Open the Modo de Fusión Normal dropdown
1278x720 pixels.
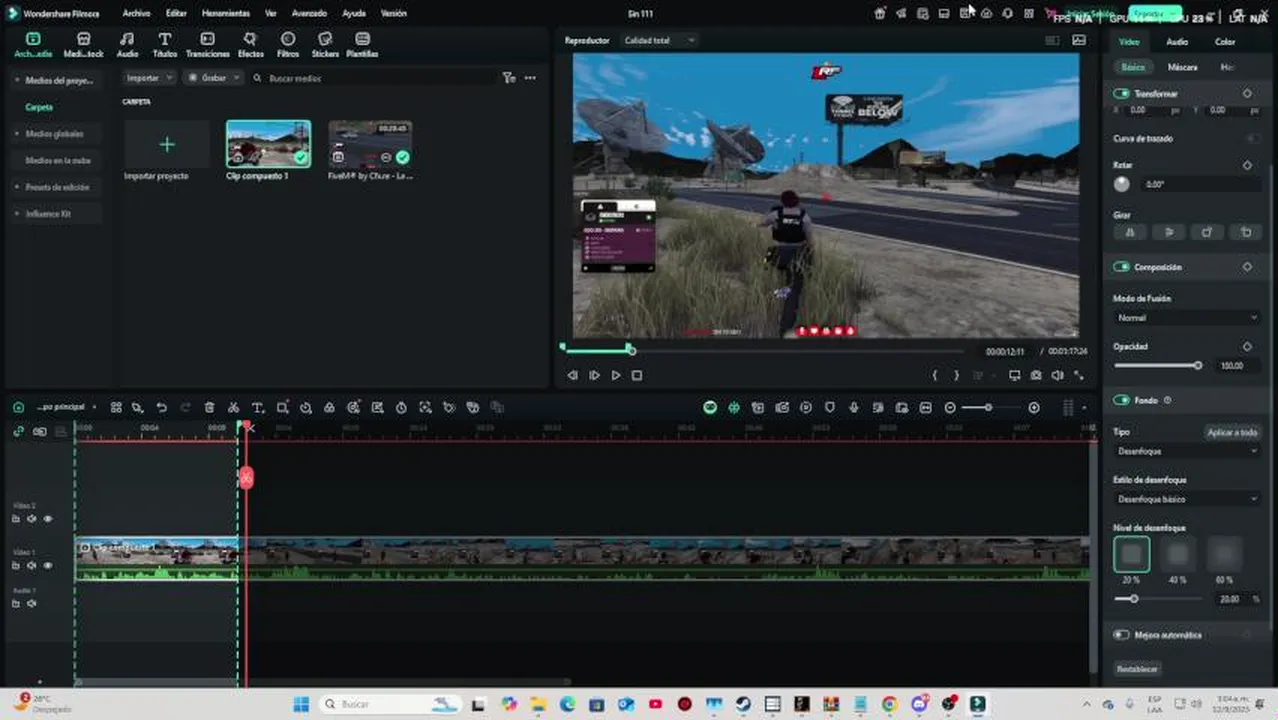1186,317
